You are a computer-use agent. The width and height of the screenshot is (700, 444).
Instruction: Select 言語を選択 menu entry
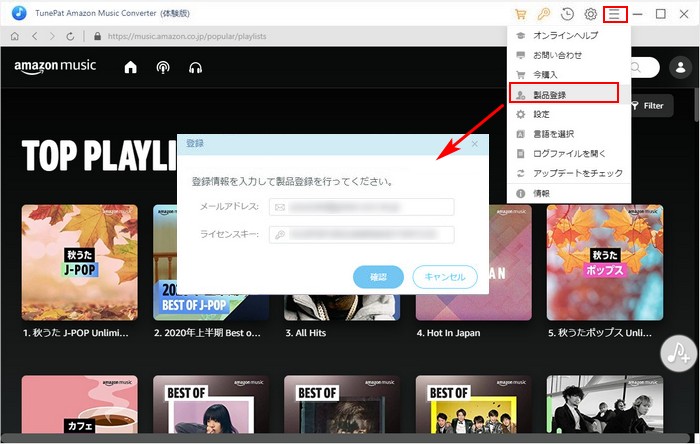point(569,134)
